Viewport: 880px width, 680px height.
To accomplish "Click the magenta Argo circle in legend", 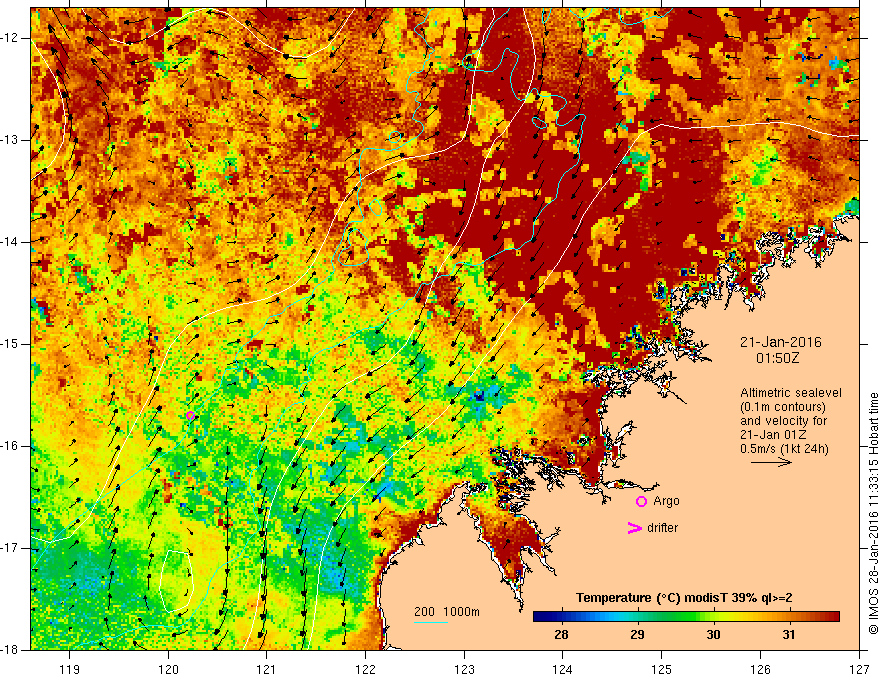I will click(641, 502).
